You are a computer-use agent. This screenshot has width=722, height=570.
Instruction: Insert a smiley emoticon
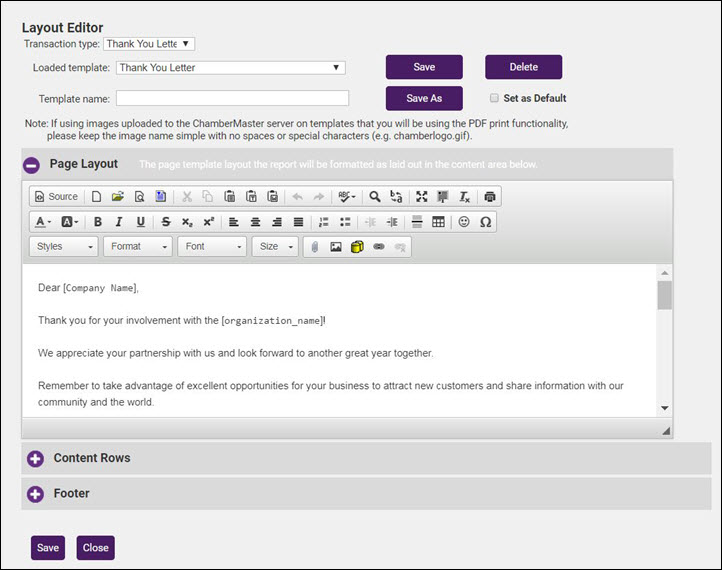point(464,222)
